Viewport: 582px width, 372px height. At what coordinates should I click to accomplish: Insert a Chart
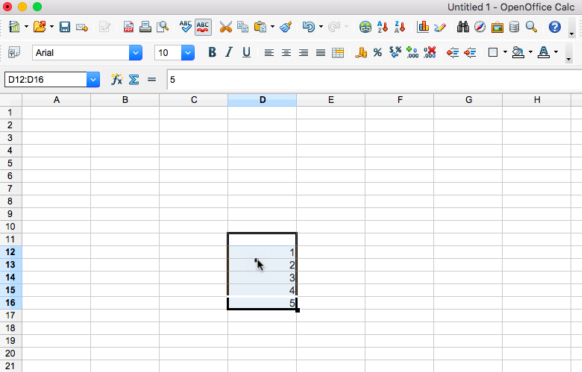[423, 27]
